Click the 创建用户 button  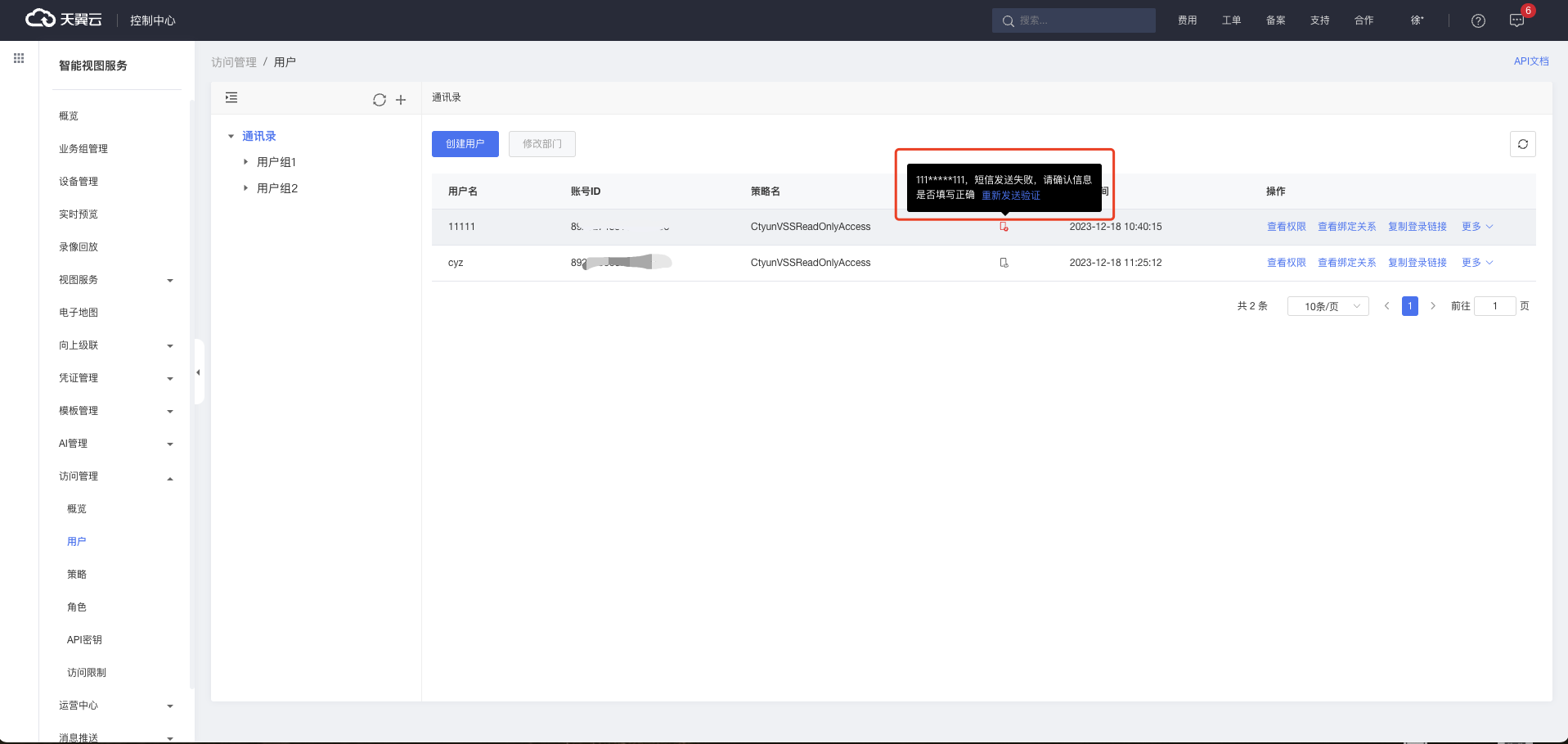tap(465, 144)
